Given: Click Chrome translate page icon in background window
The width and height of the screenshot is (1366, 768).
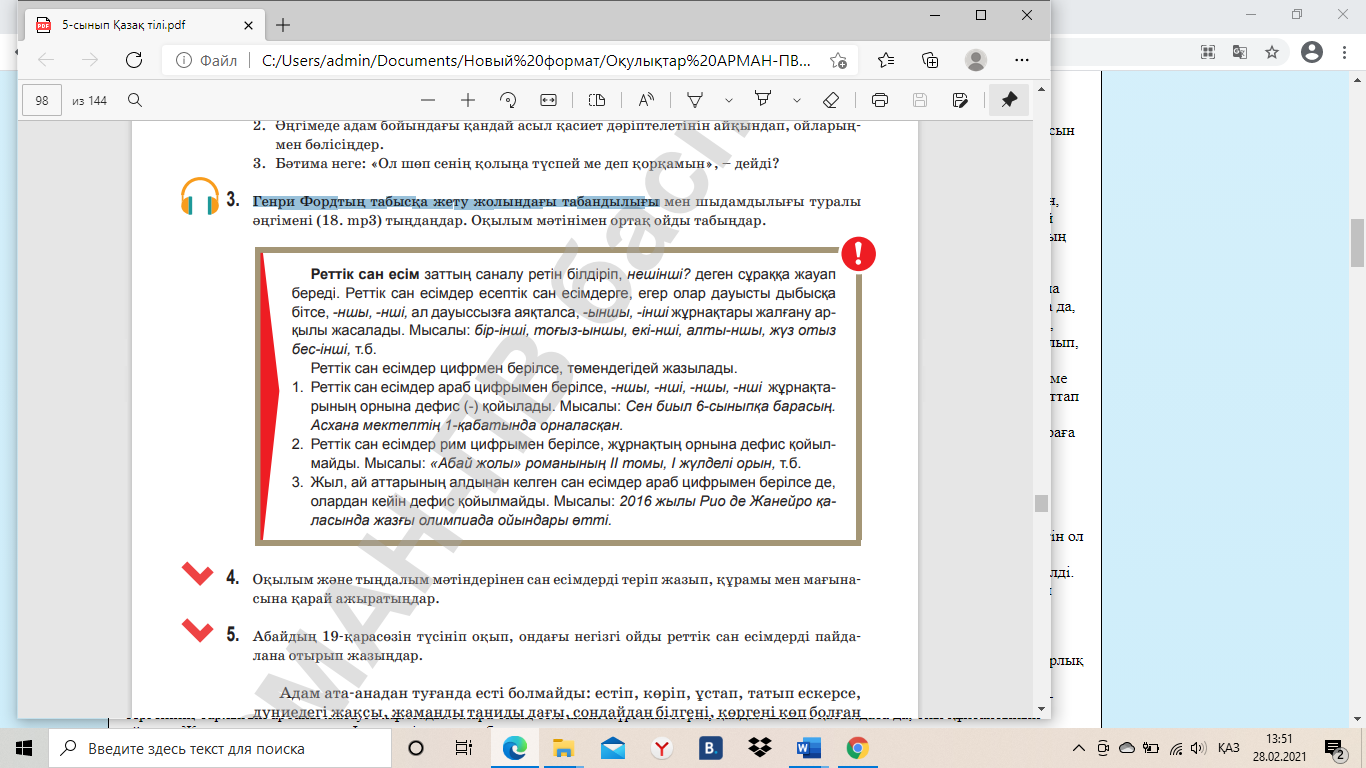Looking at the screenshot, I should (x=1240, y=51).
